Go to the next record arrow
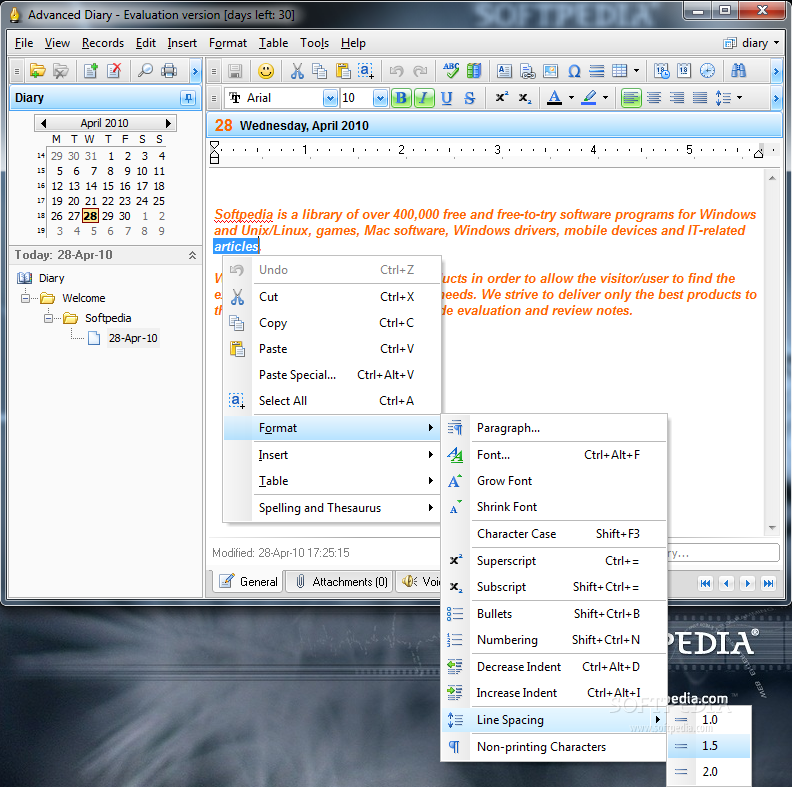 click(x=748, y=583)
